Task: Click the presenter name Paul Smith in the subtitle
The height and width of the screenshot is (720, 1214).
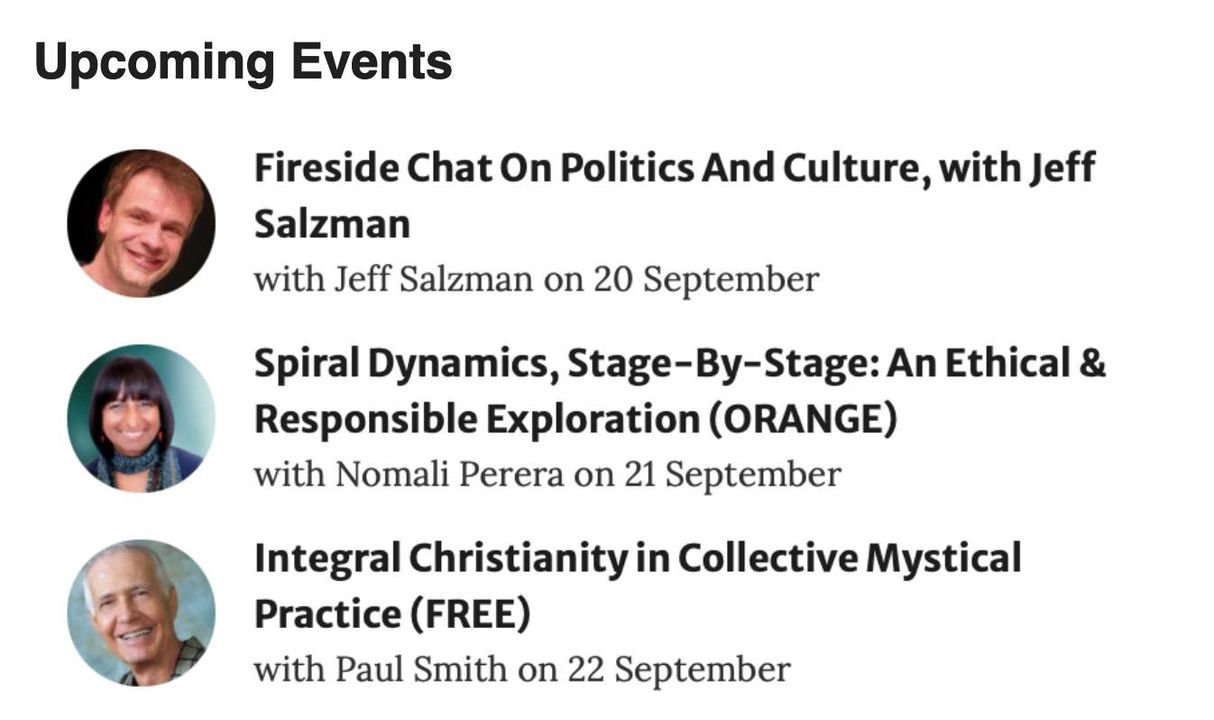Action: [421, 669]
